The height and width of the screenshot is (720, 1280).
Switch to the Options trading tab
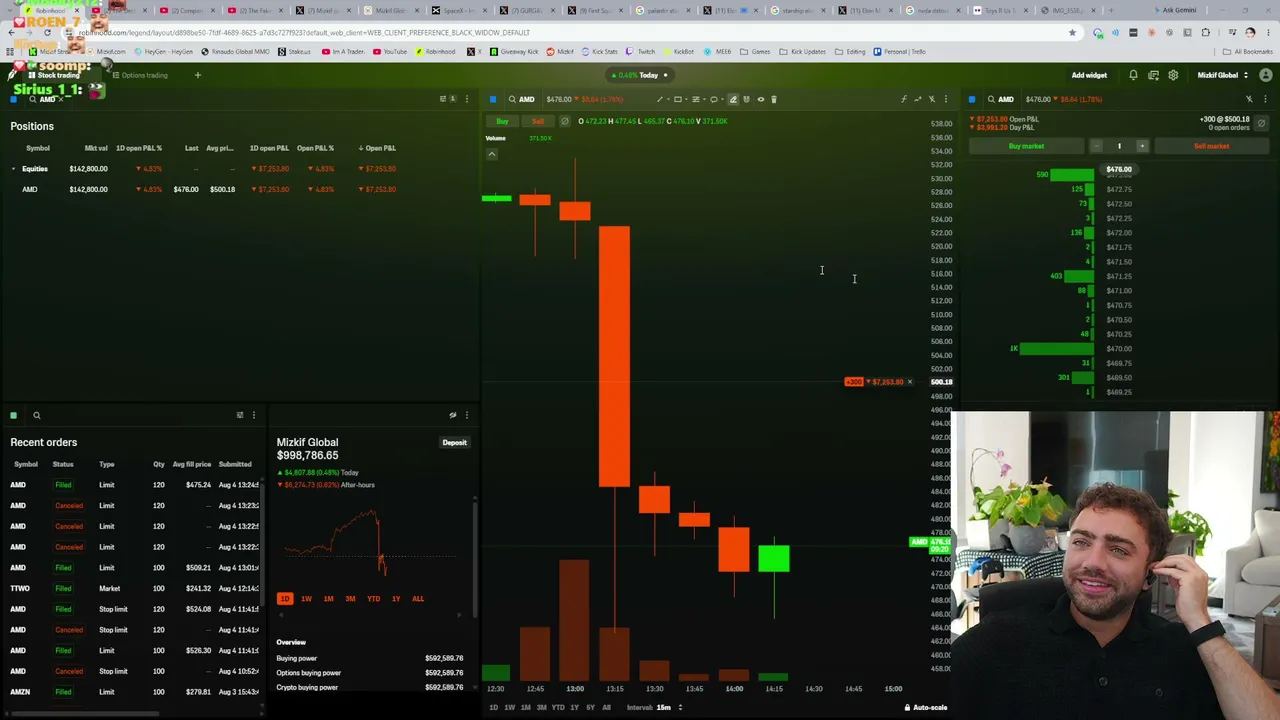(x=140, y=75)
